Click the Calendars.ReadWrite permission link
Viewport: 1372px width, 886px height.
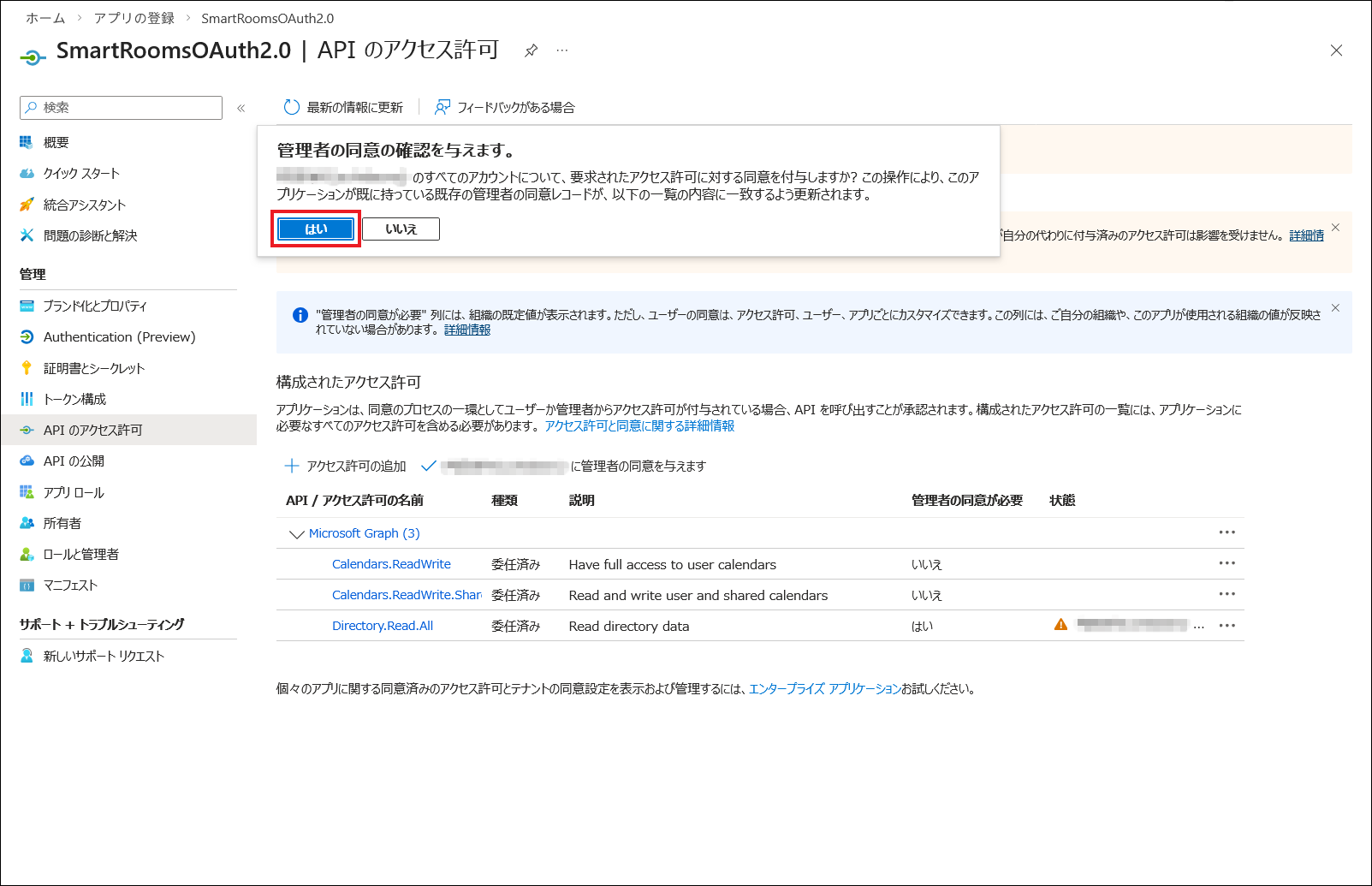tap(391, 564)
